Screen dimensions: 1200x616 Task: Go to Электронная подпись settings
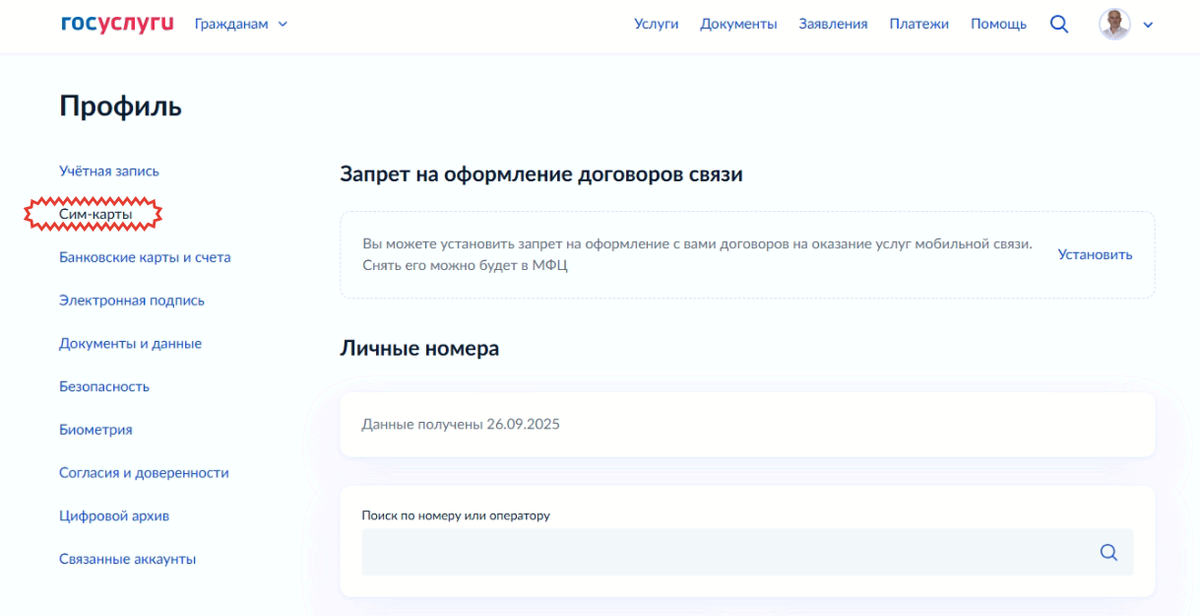coord(131,300)
